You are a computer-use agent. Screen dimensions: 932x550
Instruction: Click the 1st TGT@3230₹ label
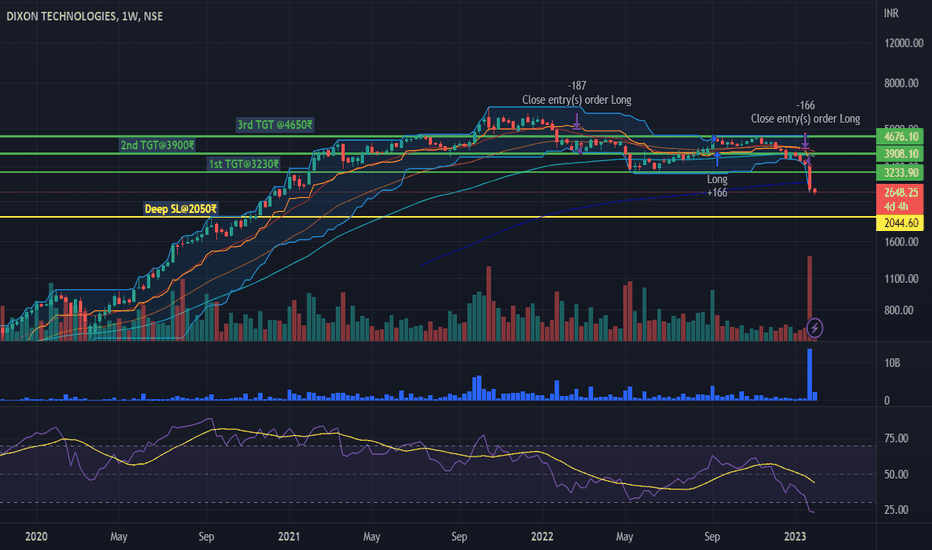point(244,164)
